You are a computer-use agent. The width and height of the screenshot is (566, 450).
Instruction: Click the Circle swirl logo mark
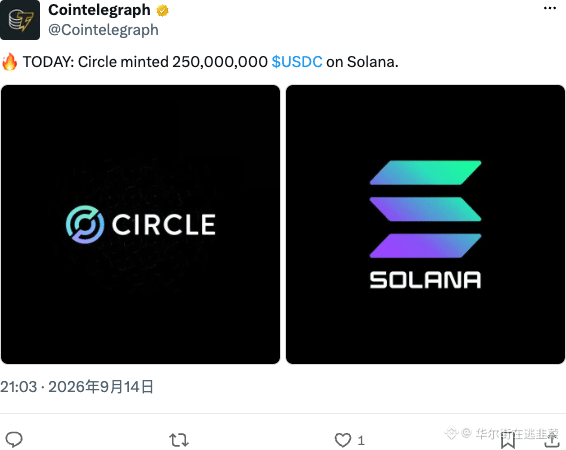point(85,224)
